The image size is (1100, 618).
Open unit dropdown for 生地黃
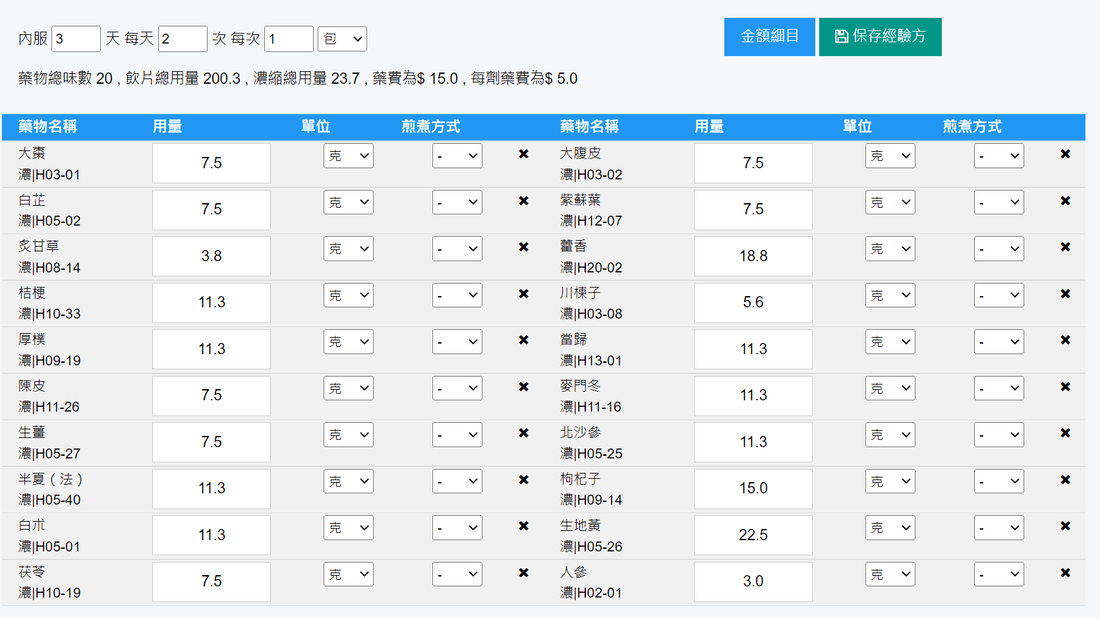click(x=890, y=528)
